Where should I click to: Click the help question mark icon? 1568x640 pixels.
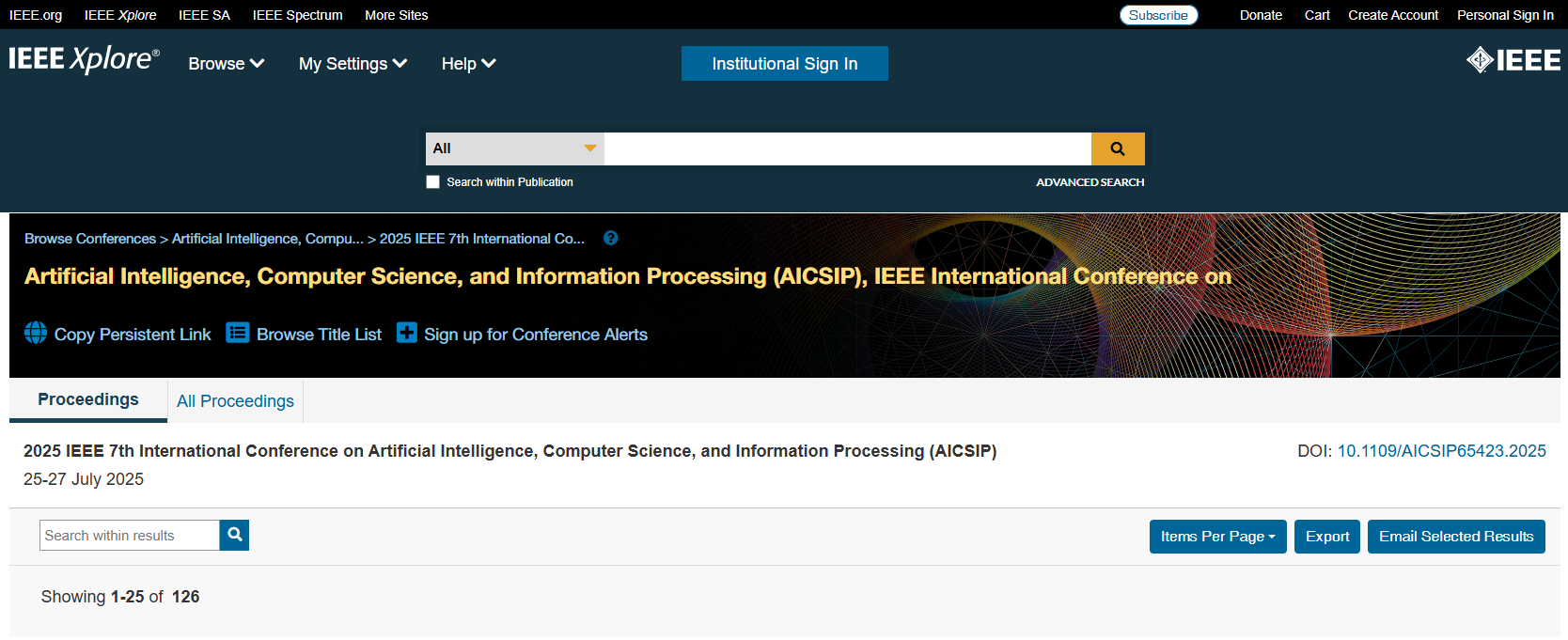[x=610, y=239]
